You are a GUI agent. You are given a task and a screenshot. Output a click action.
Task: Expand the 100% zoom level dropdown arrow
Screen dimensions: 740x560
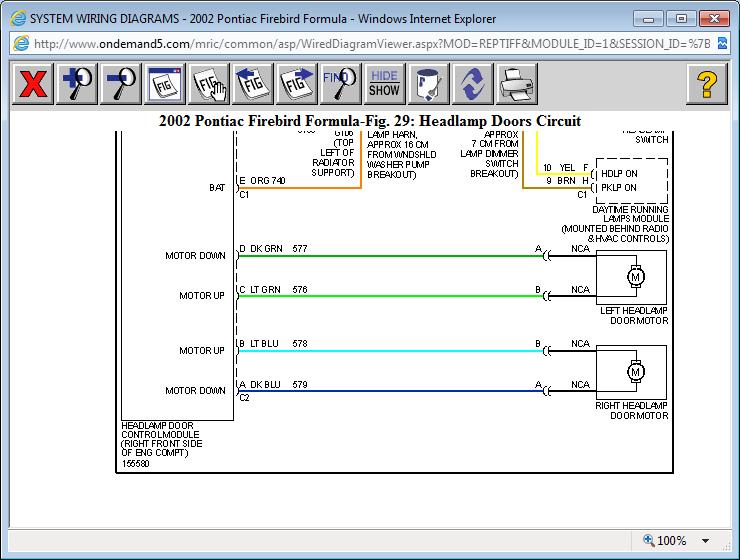point(706,541)
